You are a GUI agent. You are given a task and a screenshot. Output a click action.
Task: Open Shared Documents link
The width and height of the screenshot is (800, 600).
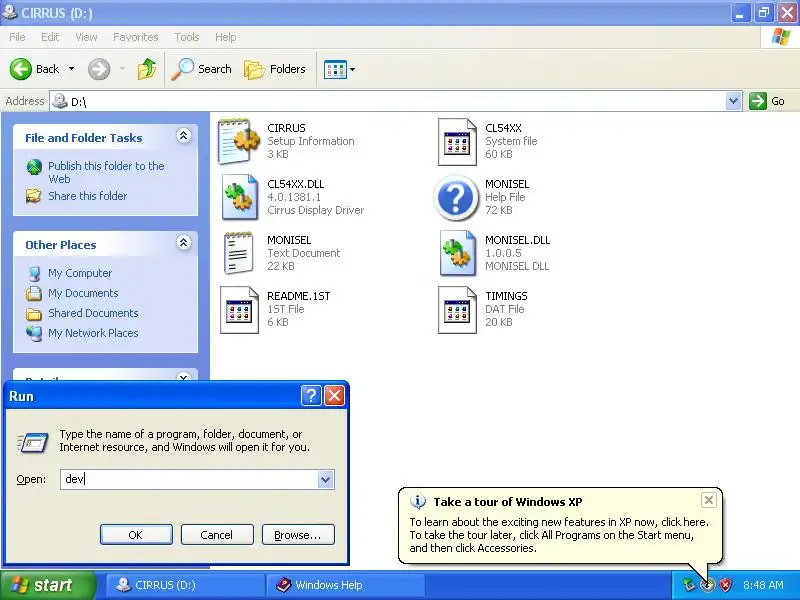tap(93, 313)
